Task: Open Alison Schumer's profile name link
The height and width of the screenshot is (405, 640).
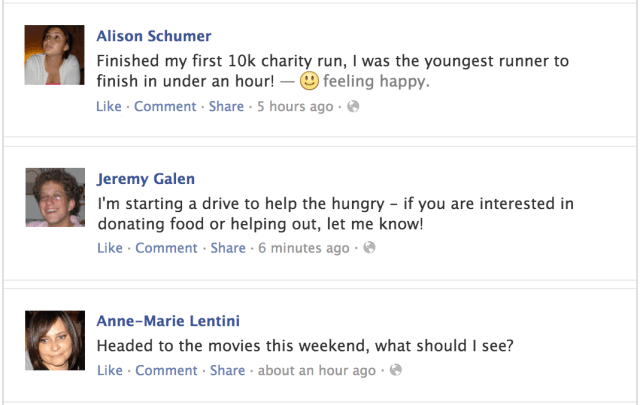Action: 154,36
